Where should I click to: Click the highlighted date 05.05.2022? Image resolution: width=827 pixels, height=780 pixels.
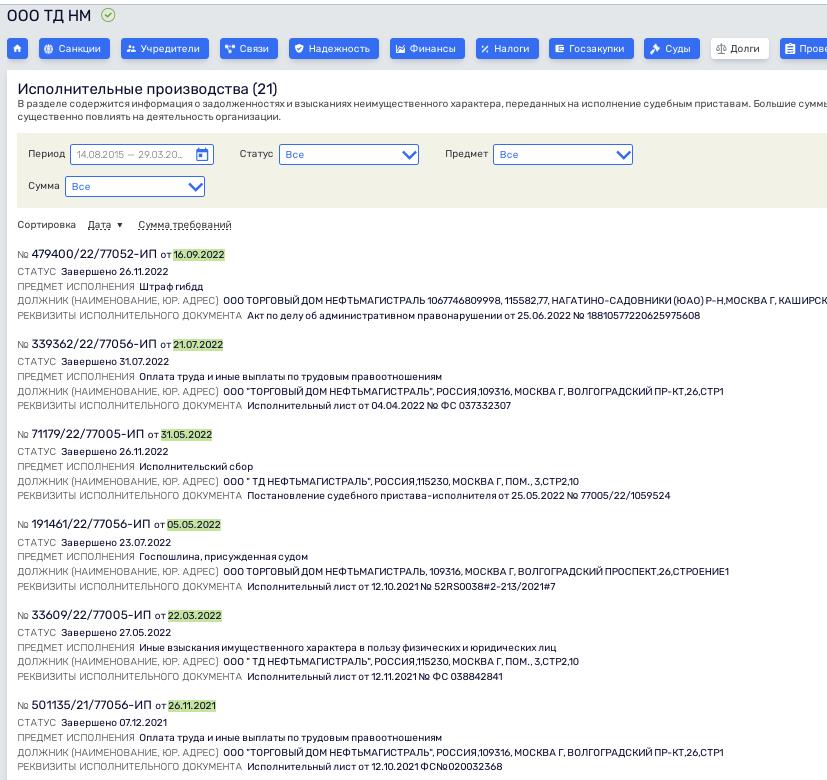194,525
